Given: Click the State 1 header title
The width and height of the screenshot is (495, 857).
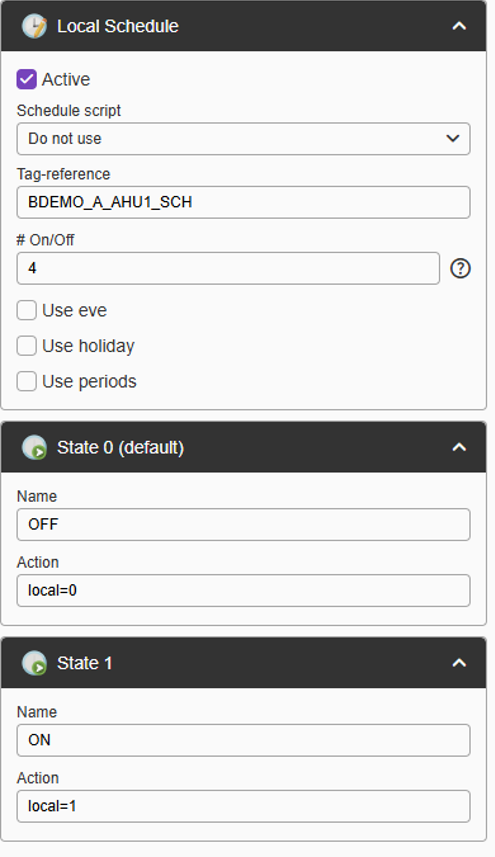Looking at the screenshot, I should [x=85, y=663].
